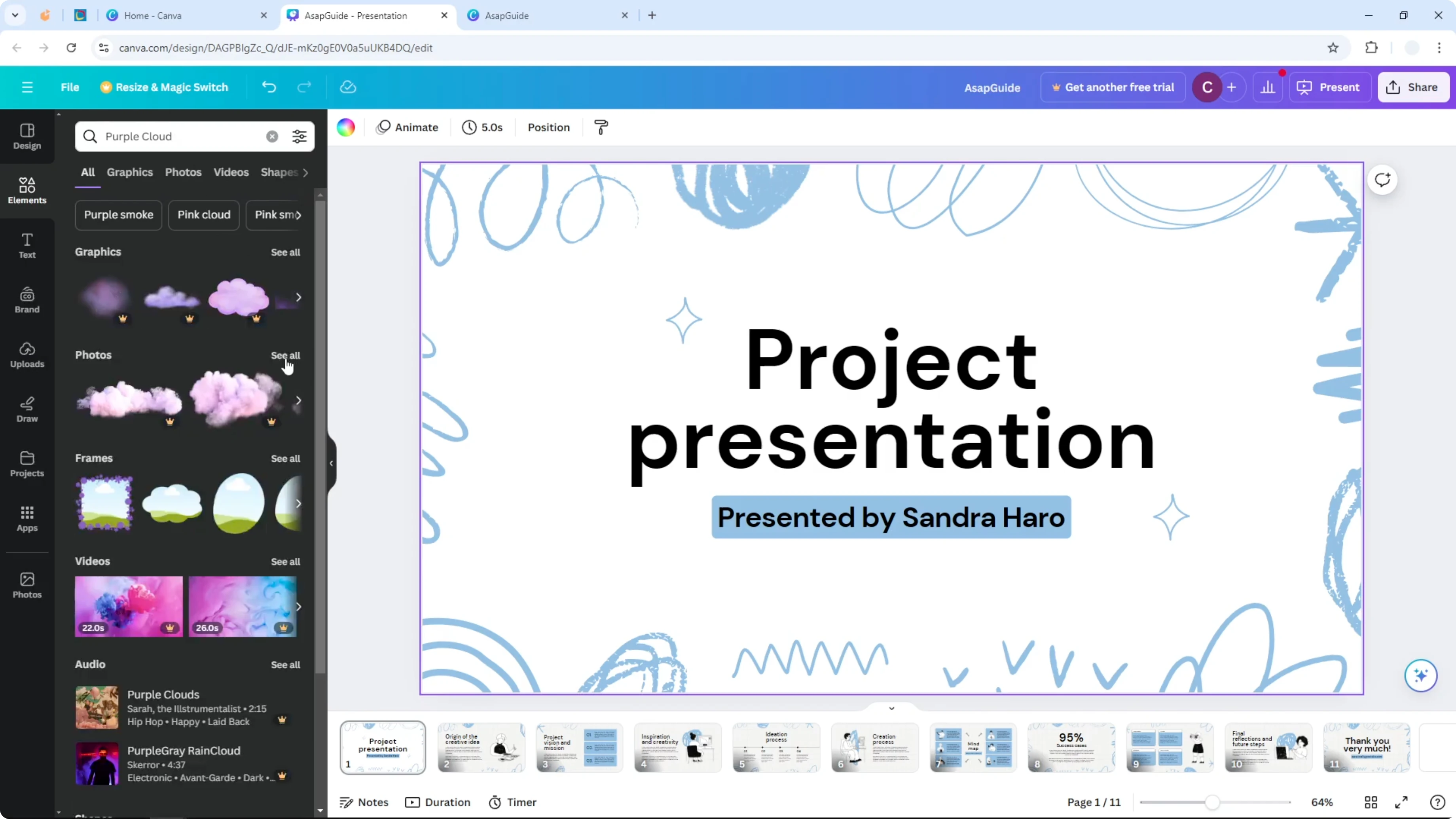Open the Brand panel
Screen dimensions: 1456x819
click(x=27, y=300)
